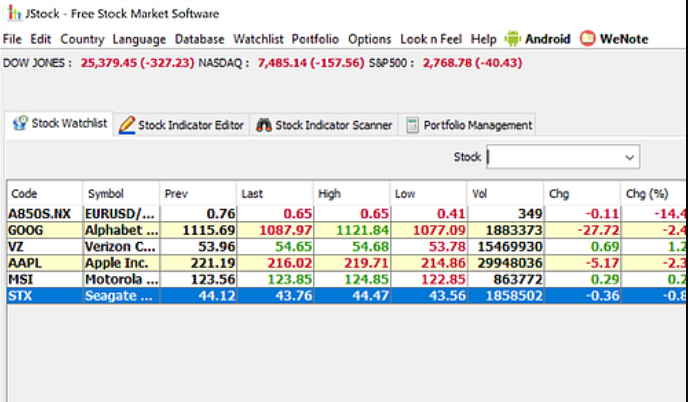The image size is (688, 402).
Task: Click the Apple Inc. symbol cell
Action: 121,263
